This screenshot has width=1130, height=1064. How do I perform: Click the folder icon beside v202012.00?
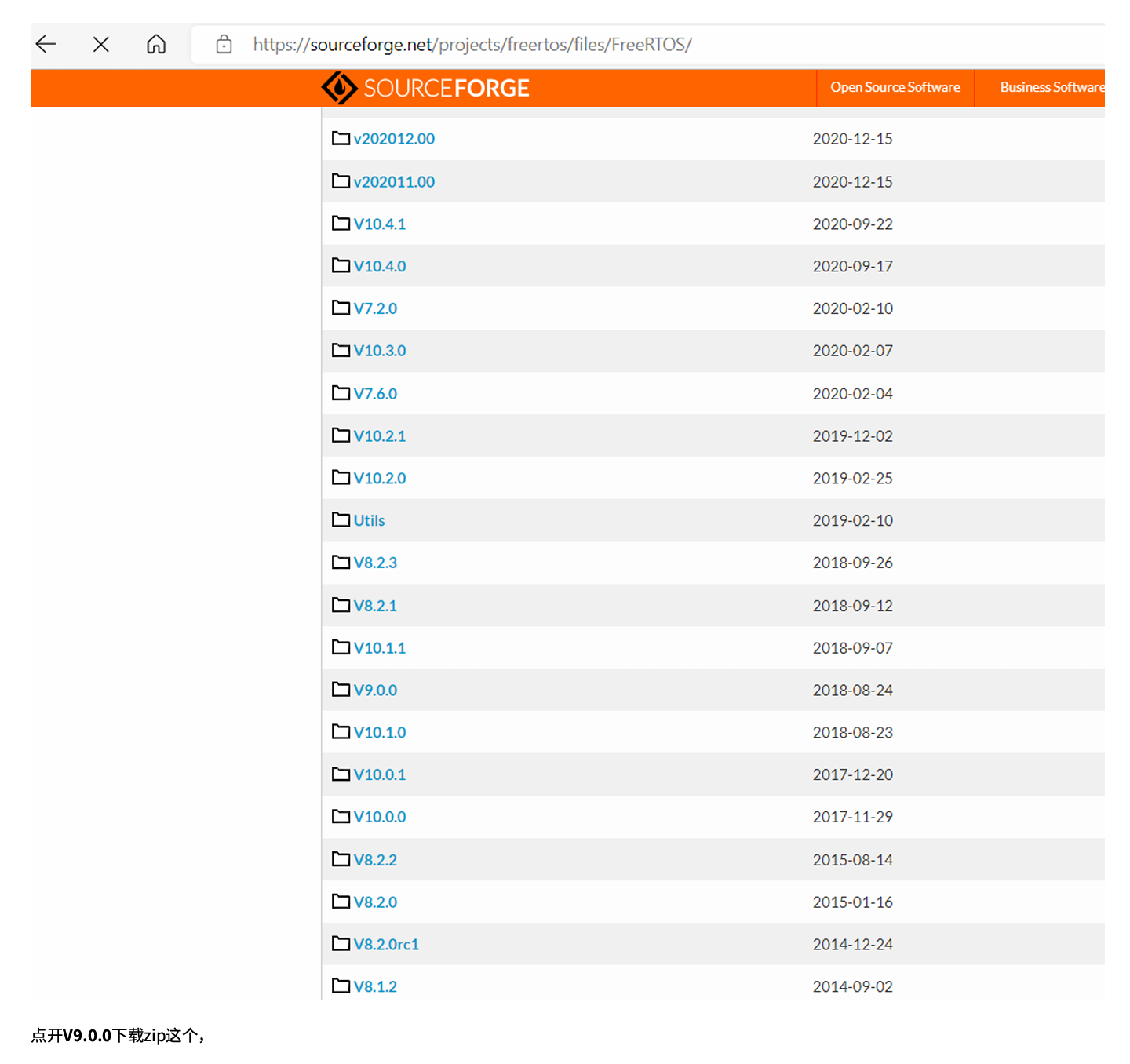[341, 138]
